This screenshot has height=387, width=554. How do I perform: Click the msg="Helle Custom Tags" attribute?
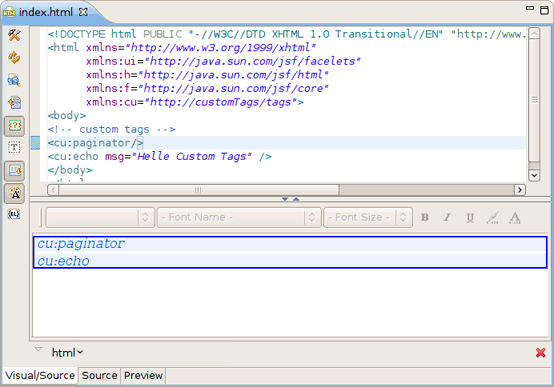click(x=178, y=156)
